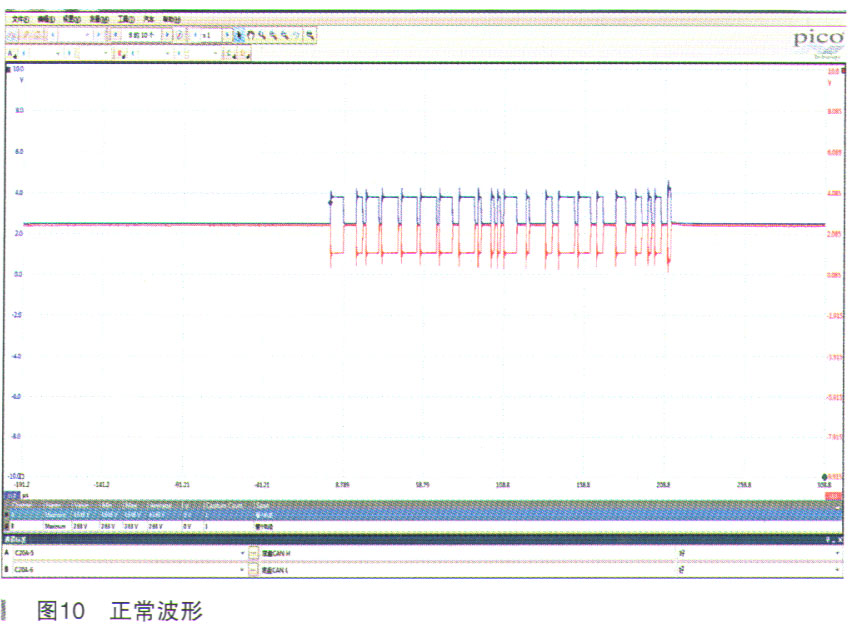This screenshot has height=631, width=852.
Task: Click the first icon in capture toolbar
Action: click(x=12, y=36)
